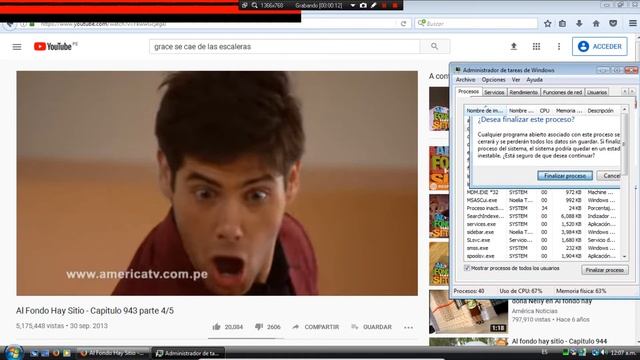Click Cancelar in the end-process dialog
The height and width of the screenshot is (360, 640).
coord(609,176)
